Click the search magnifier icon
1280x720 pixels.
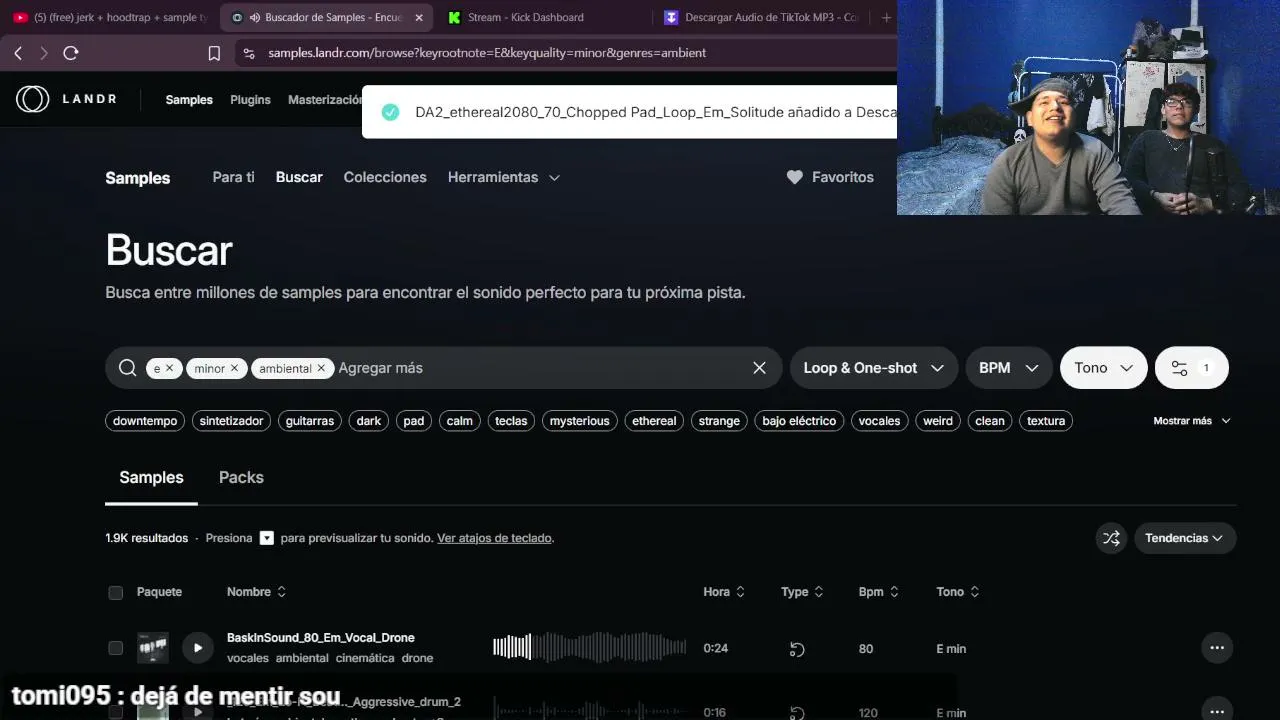pyautogui.click(x=127, y=368)
